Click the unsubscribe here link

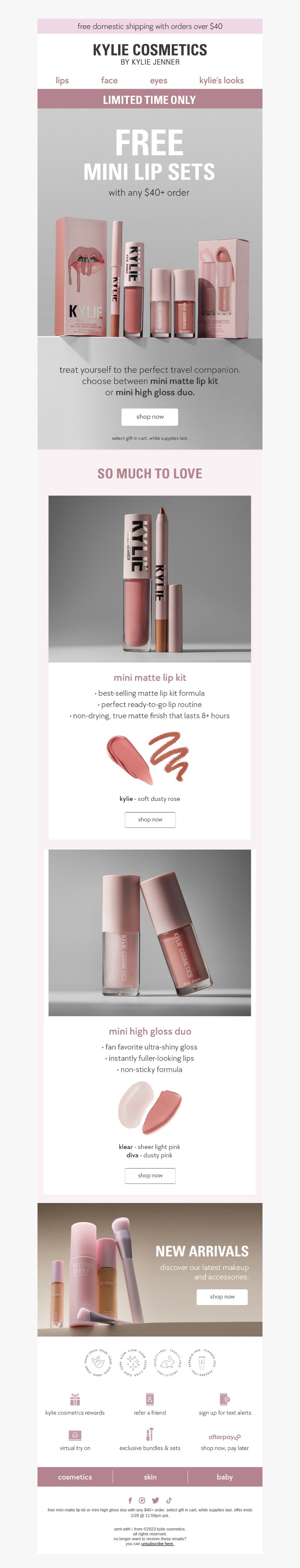(157, 1544)
